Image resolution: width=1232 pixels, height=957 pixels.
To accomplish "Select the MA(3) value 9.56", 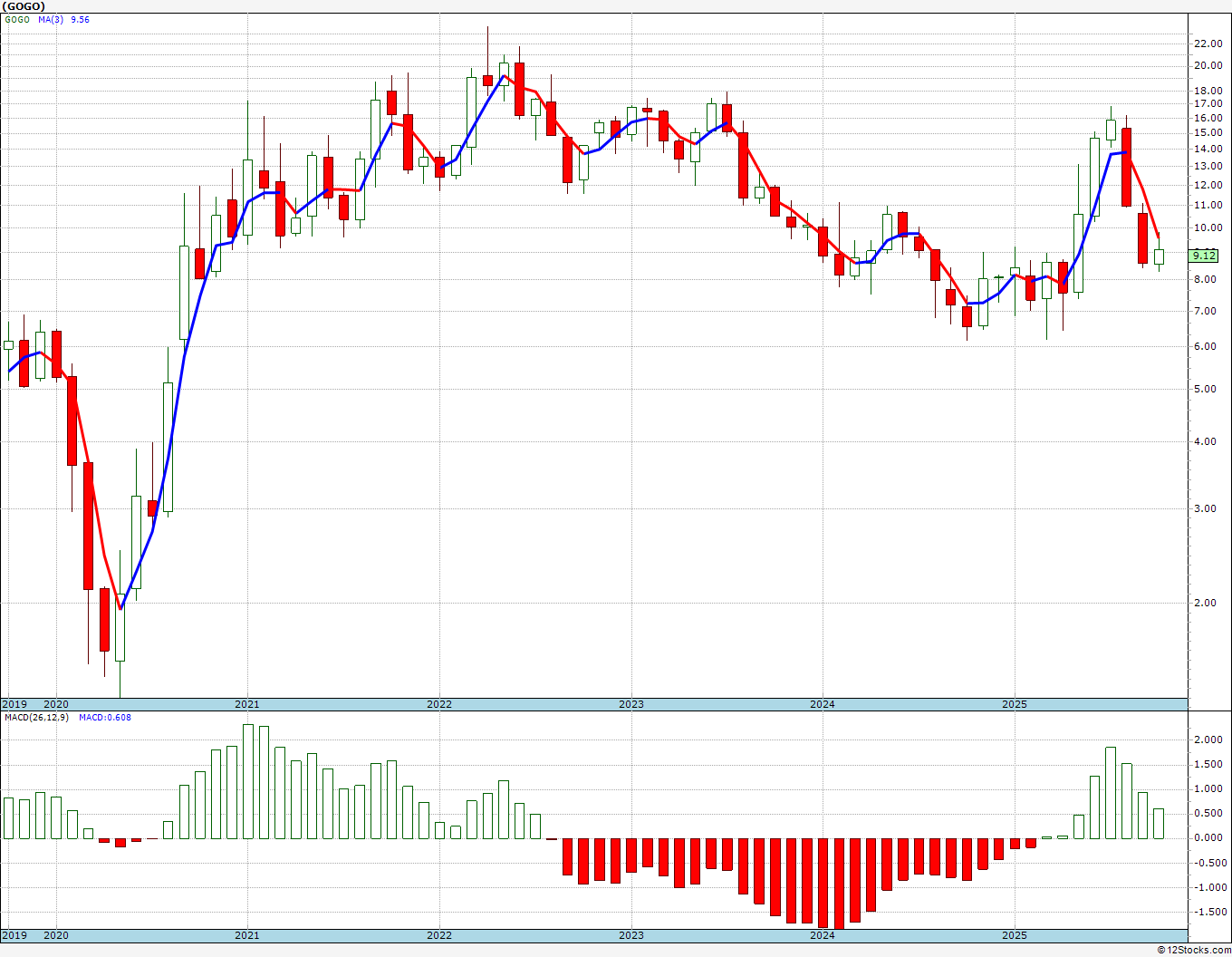I will coord(80,19).
